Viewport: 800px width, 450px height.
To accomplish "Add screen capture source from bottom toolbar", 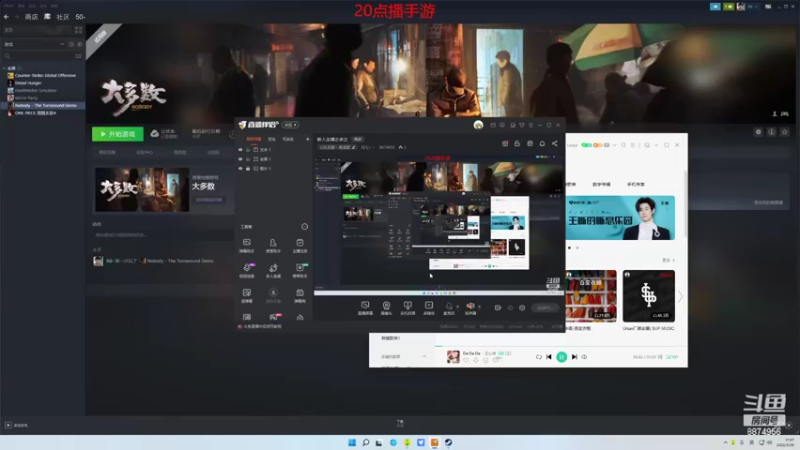I will [365, 308].
